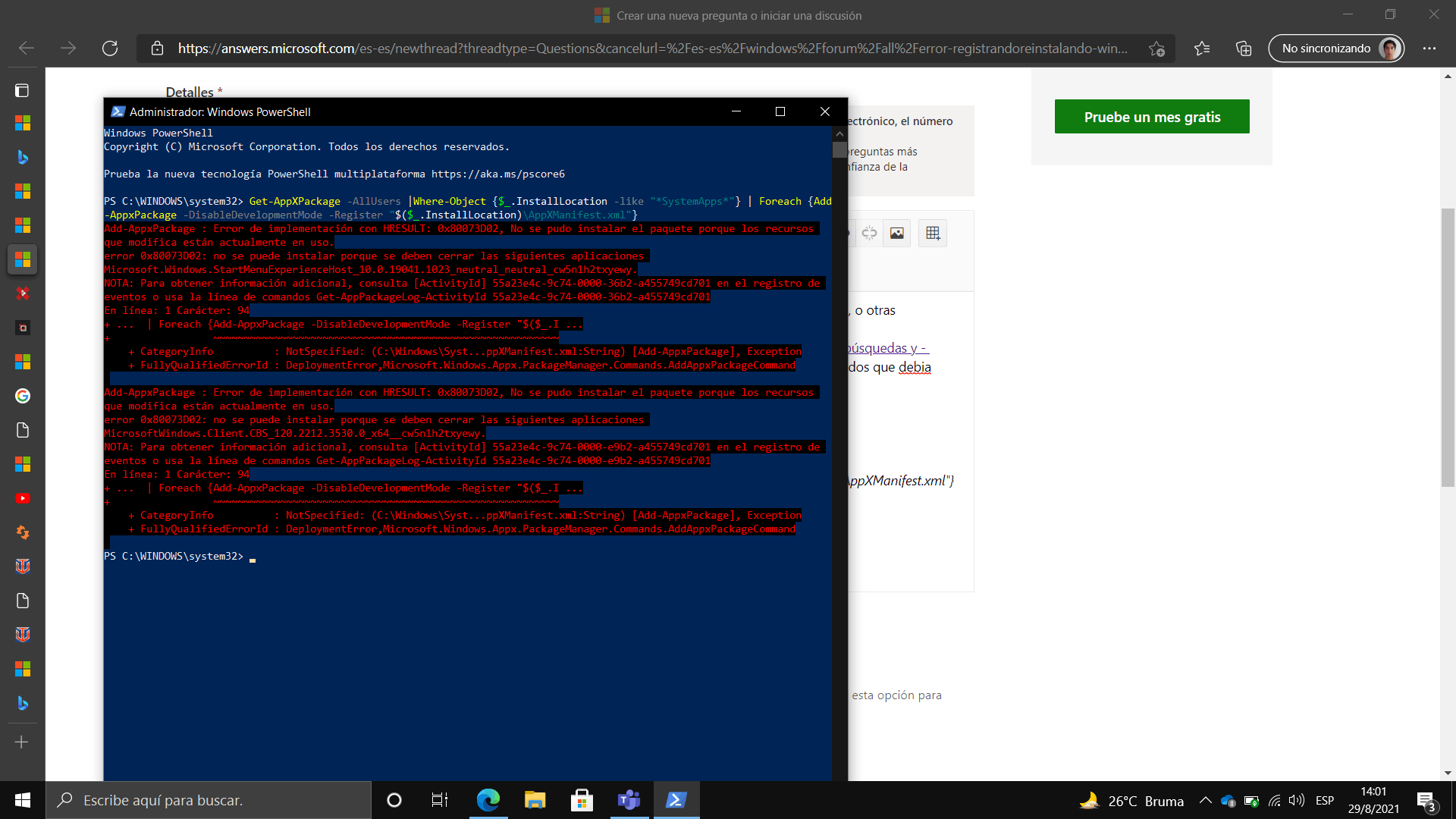Click the PowerShell scrollbar up arrow
Image resolution: width=1456 pixels, height=819 pixels.
(839, 133)
